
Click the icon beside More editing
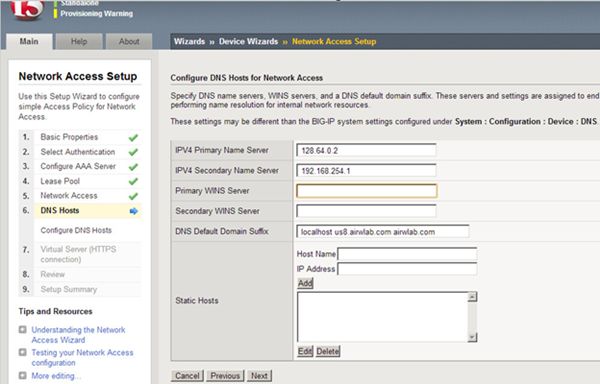23,375
